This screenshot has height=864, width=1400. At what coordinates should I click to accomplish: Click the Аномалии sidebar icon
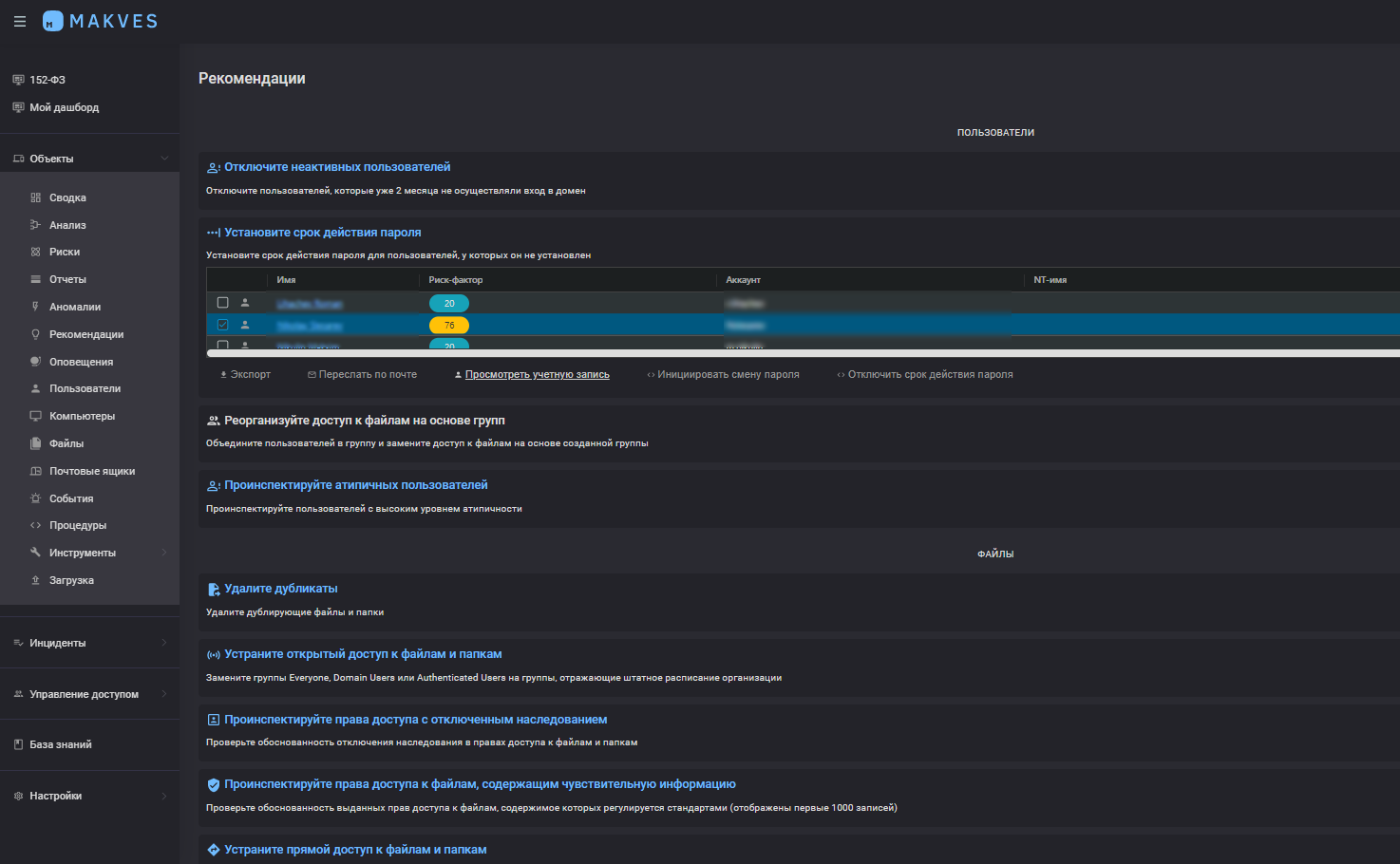(36, 307)
